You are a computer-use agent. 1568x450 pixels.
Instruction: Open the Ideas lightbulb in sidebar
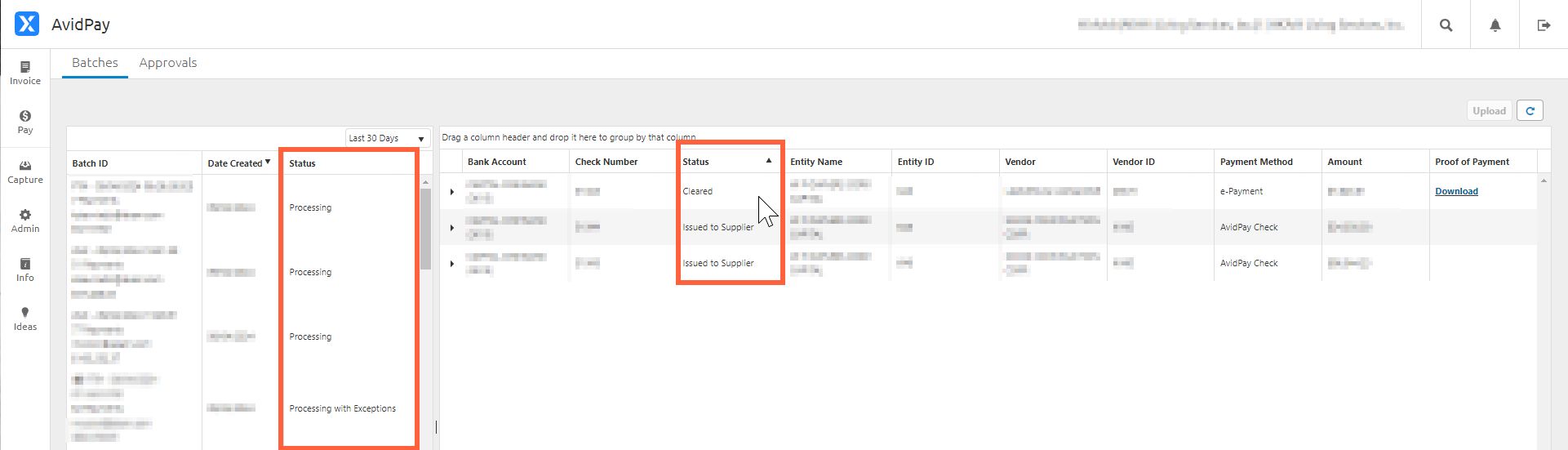point(25,319)
